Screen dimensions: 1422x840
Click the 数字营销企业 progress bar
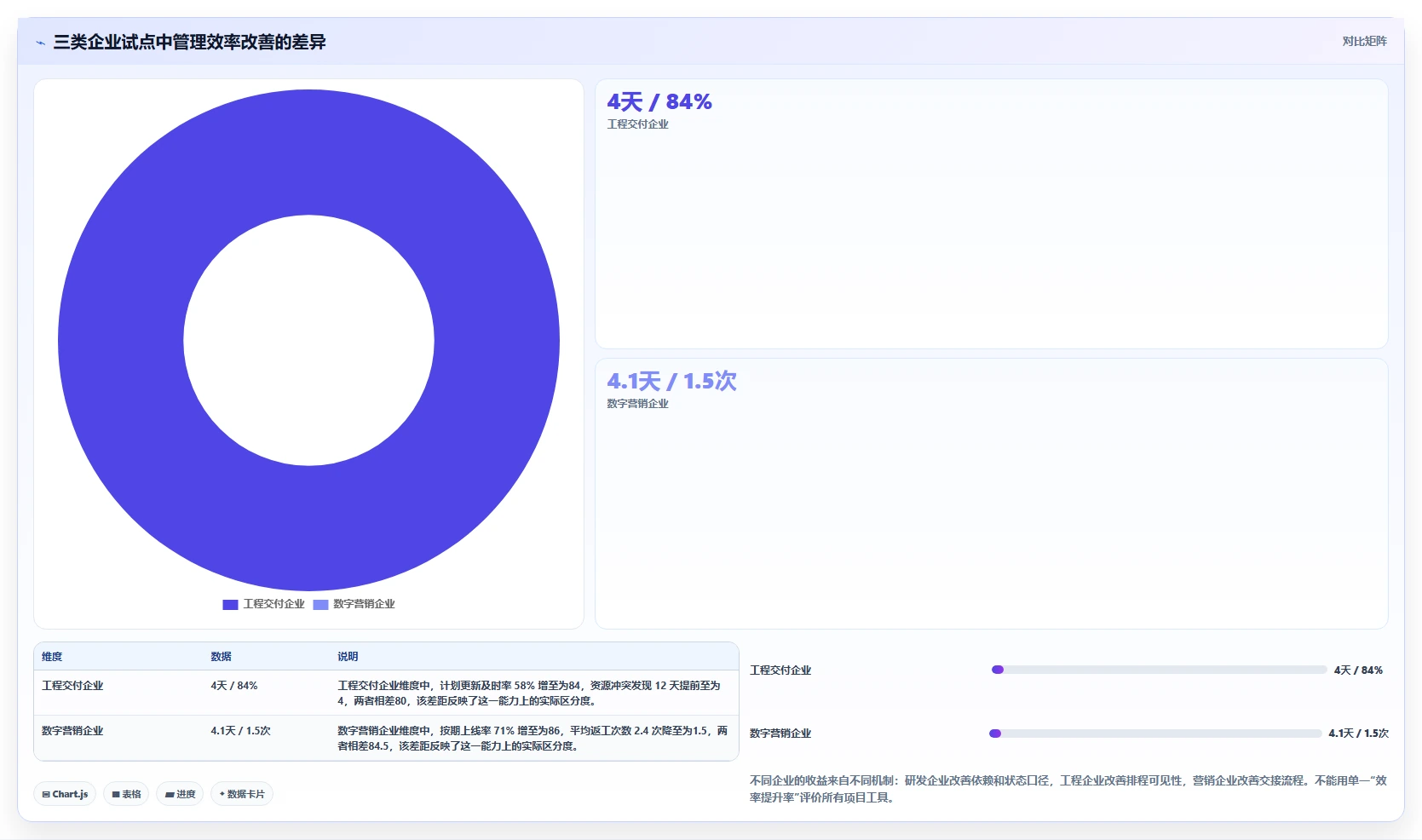point(1155,734)
